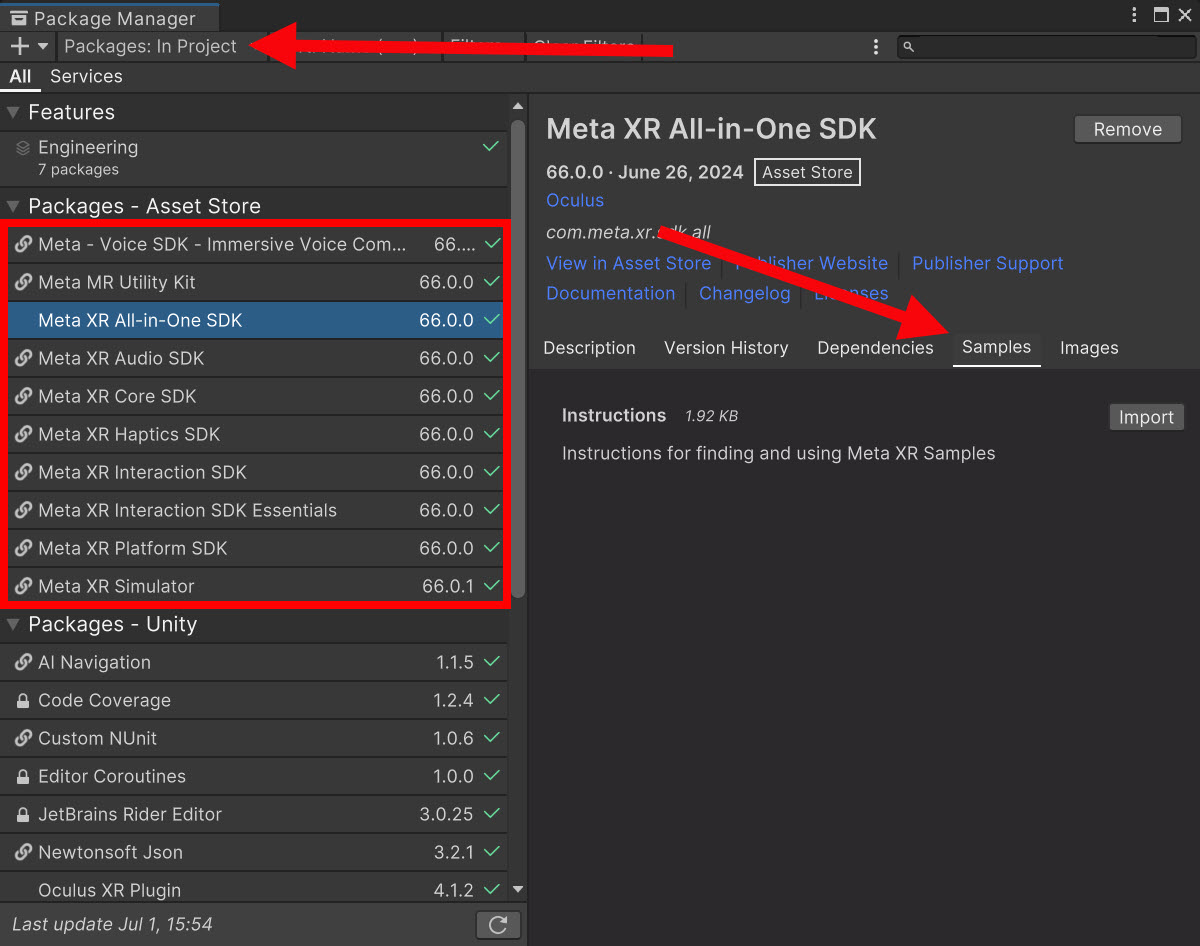Select the Engineering feature set
The height and width of the screenshot is (946, 1200).
tap(254, 158)
